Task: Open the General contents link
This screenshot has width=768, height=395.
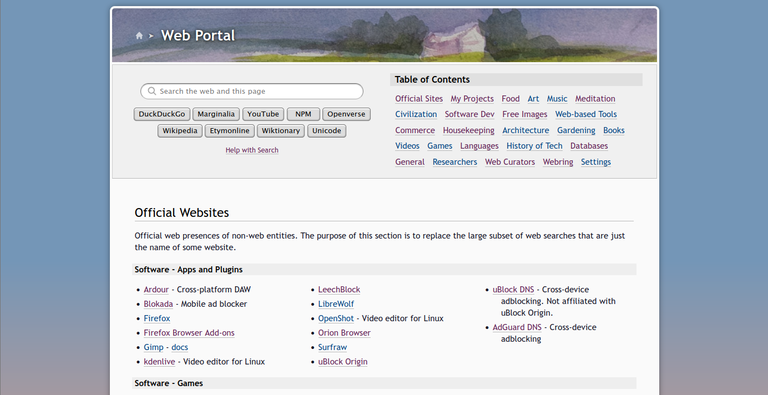Action: point(410,162)
